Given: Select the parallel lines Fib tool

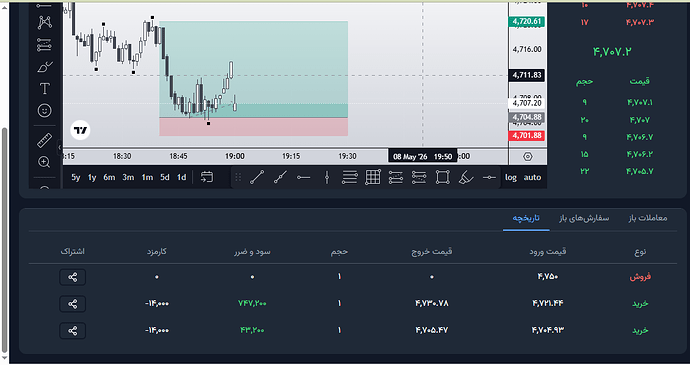Looking at the screenshot, I should (350, 177).
